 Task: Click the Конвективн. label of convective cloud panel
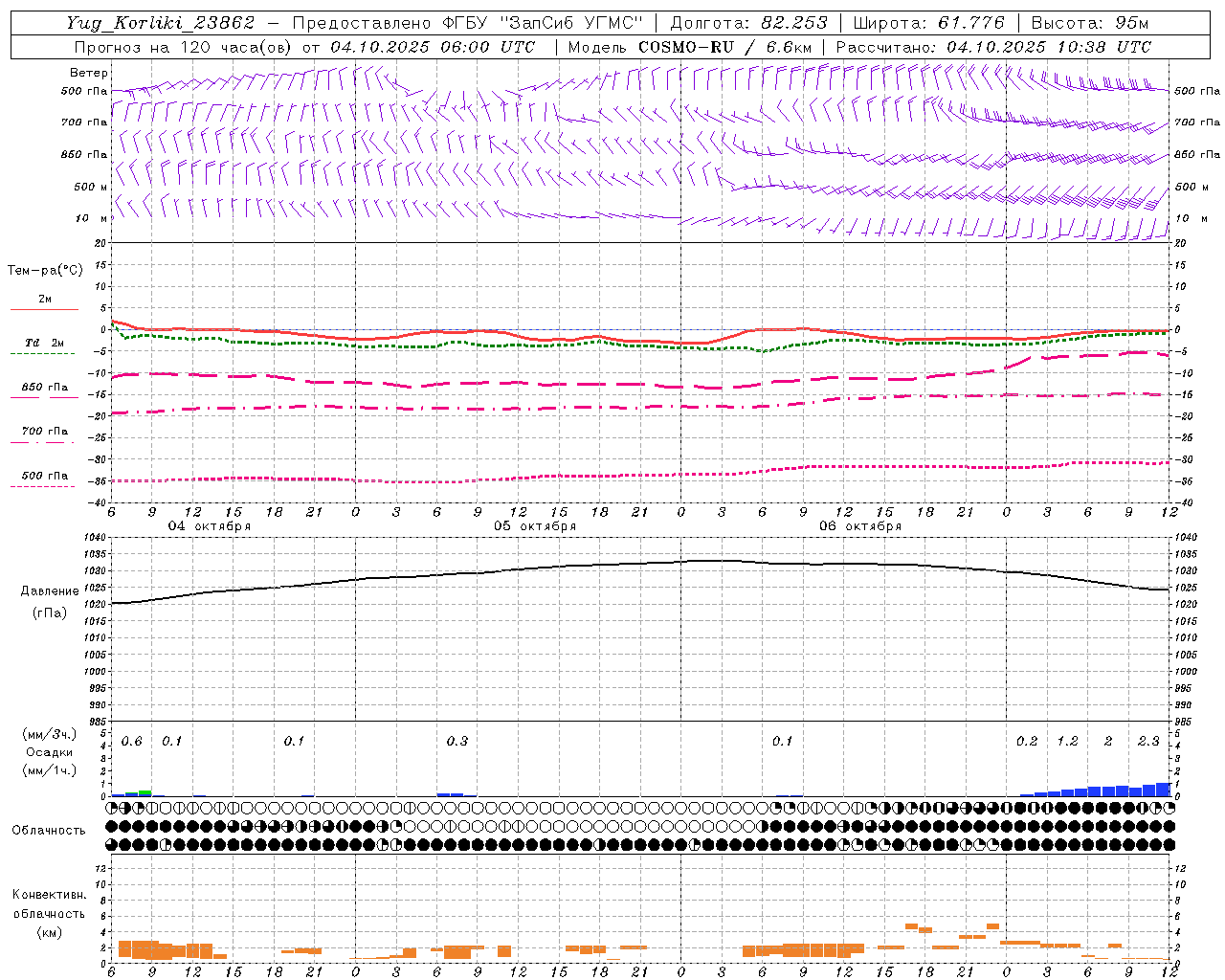(x=49, y=895)
